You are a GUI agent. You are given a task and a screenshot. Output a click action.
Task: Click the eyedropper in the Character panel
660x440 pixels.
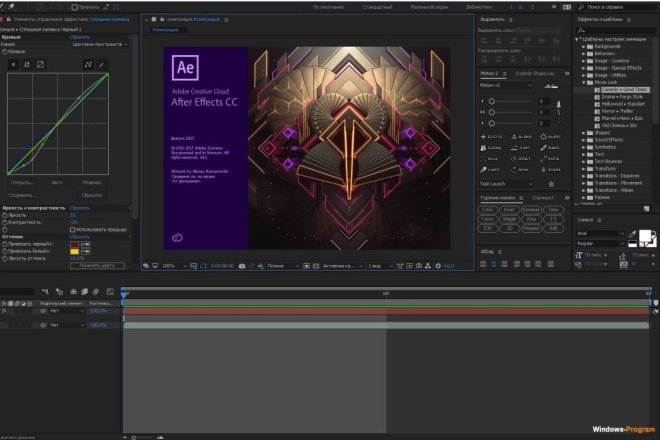[632, 234]
